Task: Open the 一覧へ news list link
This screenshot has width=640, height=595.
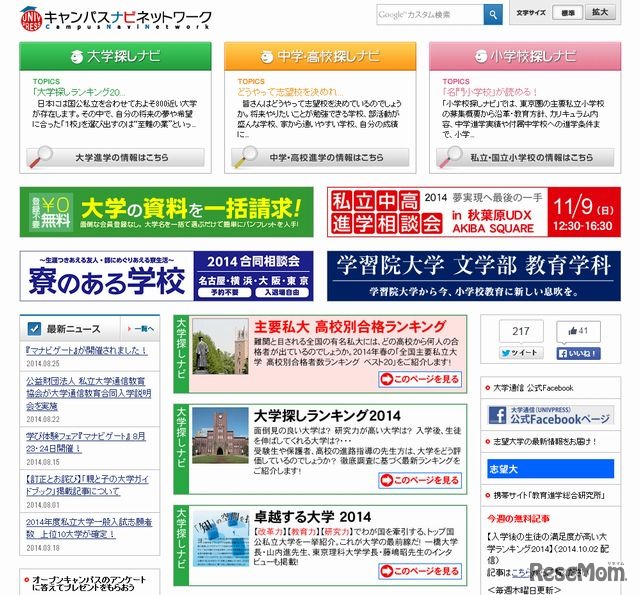Action: click(x=141, y=329)
